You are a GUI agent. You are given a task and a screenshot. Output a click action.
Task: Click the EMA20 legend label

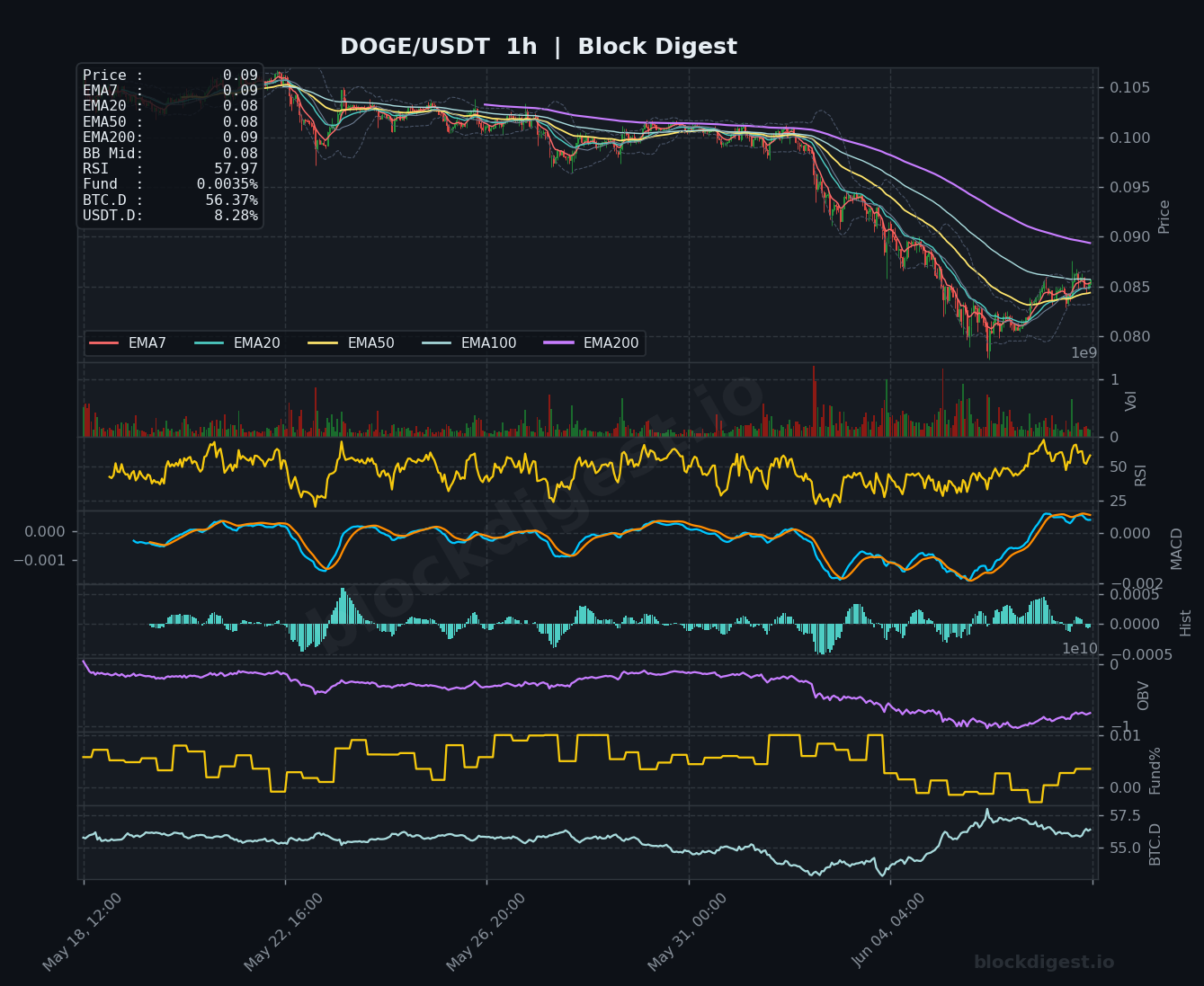(x=256, y=343)
